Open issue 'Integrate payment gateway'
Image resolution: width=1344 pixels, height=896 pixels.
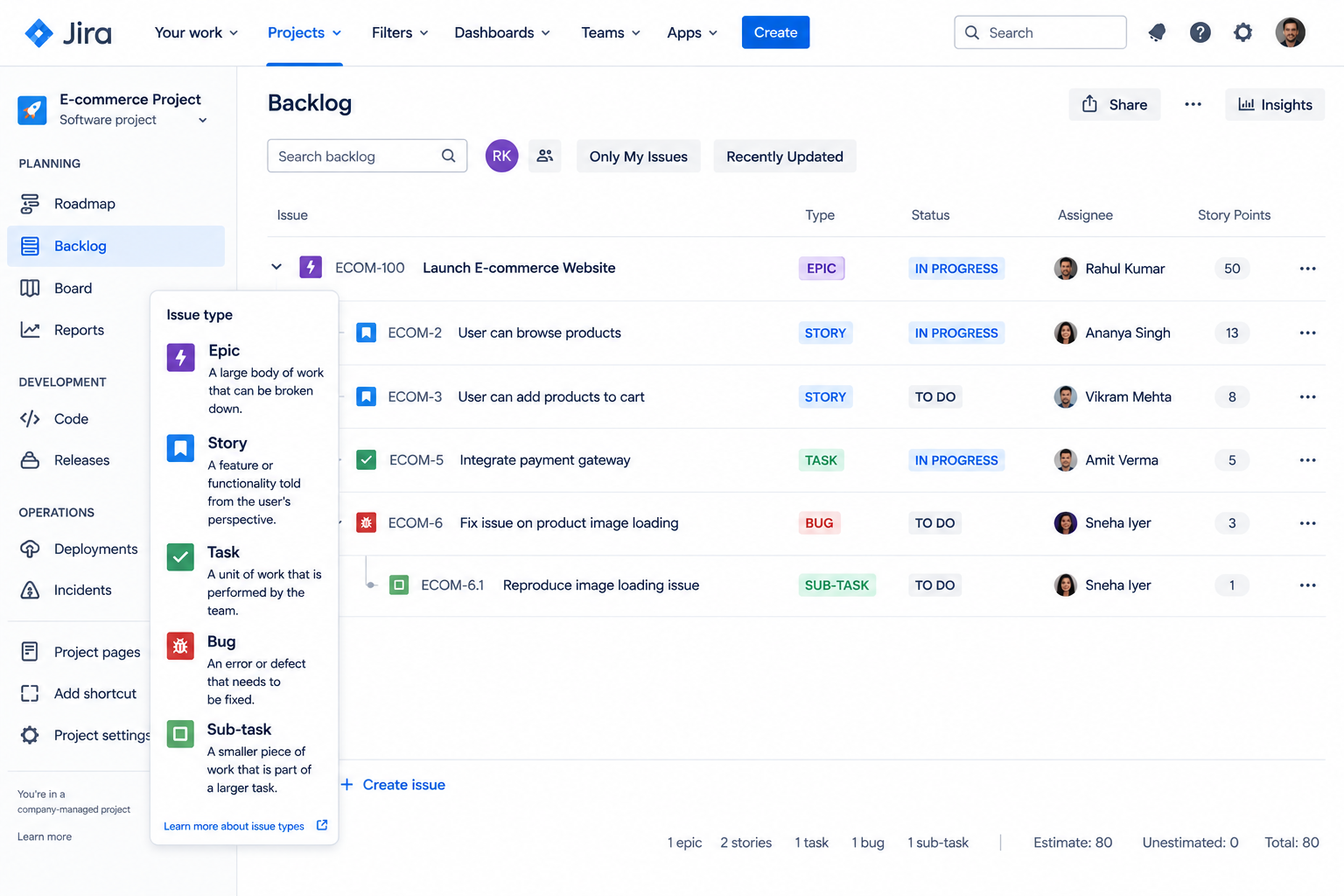pyautogui.click(x=545, y=459)
